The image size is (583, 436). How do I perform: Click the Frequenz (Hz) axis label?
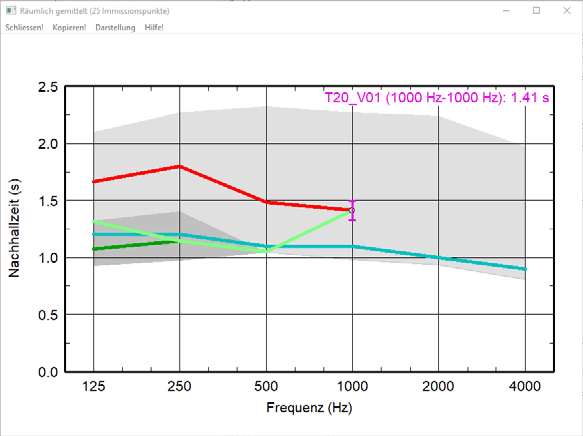pos(309,407)
